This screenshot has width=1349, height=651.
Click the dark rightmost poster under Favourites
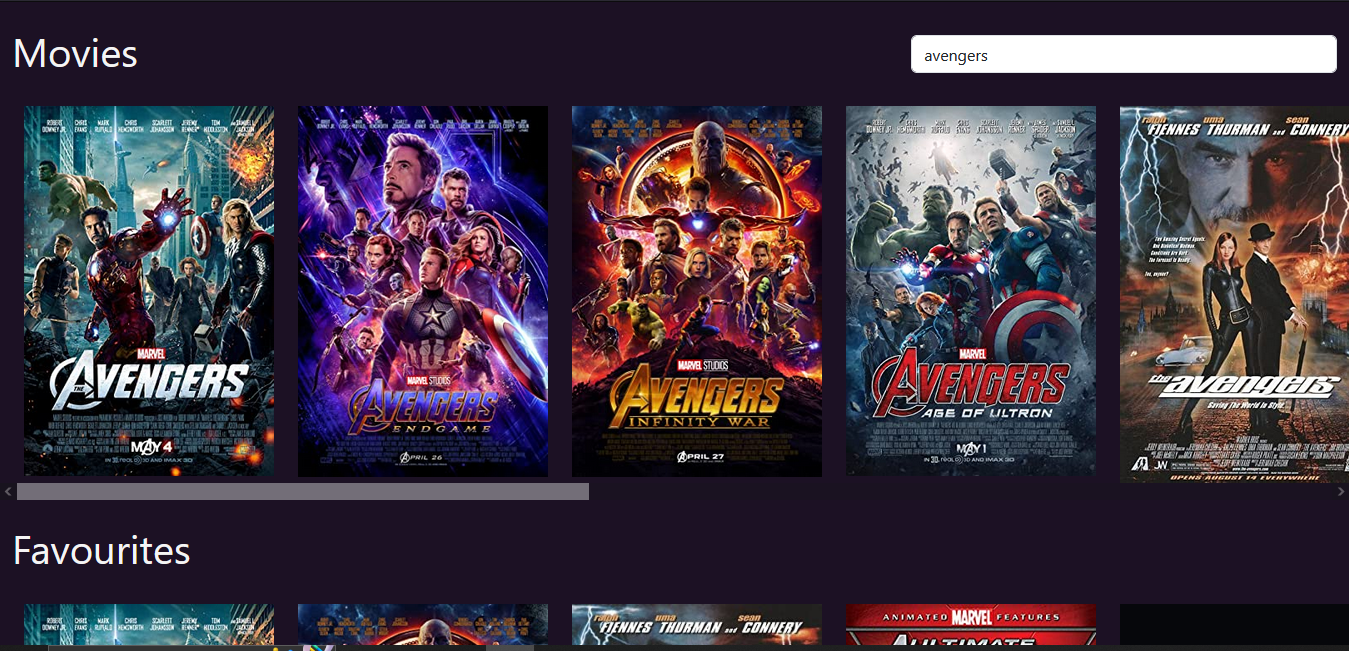pos(1232,625)
